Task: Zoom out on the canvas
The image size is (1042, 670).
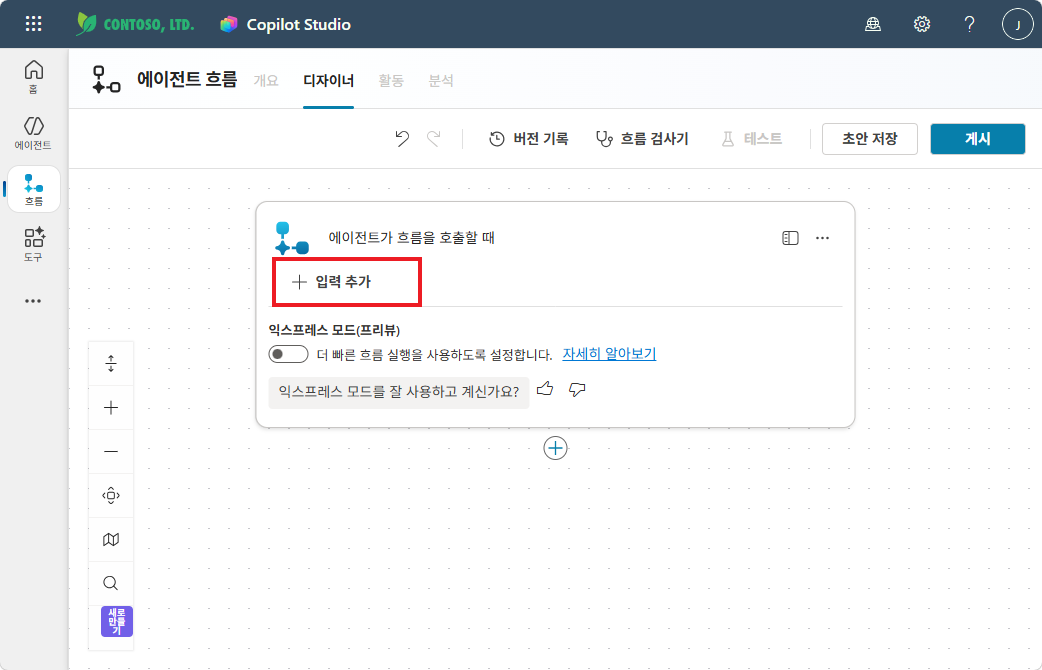Action: click(111, 451)
